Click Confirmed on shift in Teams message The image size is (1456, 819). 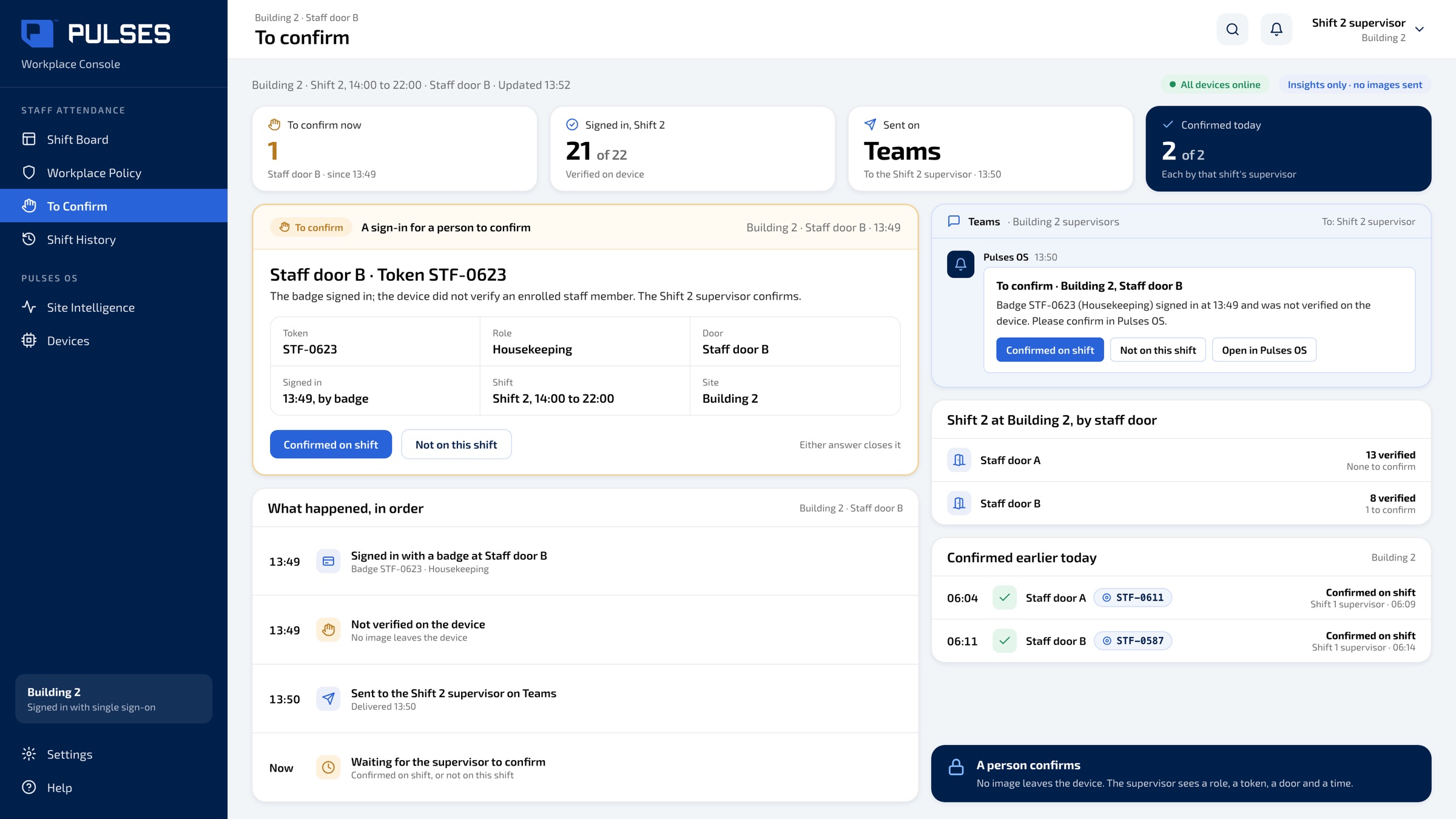click(x=1050, y=350)
